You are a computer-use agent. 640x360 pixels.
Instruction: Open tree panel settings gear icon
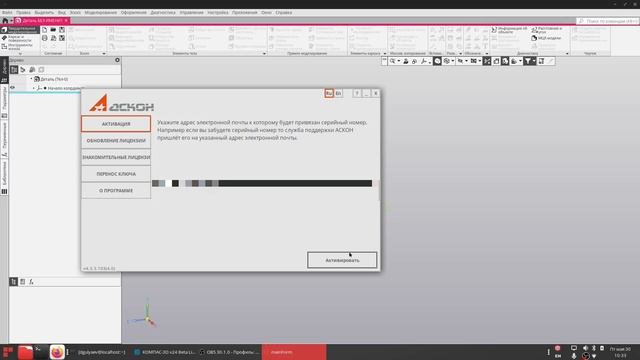(x=117, y=60)
